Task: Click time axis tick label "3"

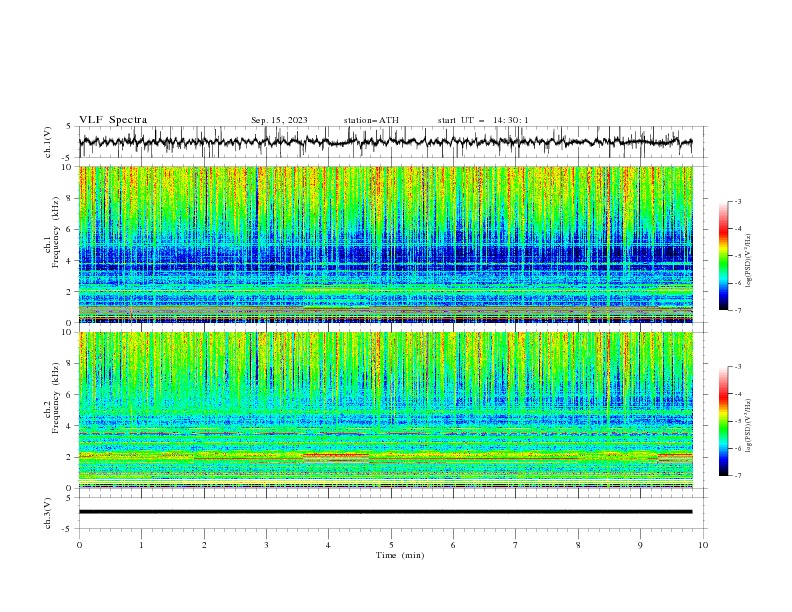Action: point(267,545)
